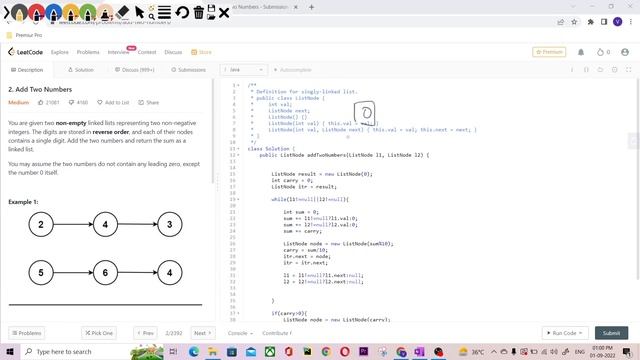Click the Pick One button
Image resolution: width=640 pixels, height=360 pixels.
point(99,333)
